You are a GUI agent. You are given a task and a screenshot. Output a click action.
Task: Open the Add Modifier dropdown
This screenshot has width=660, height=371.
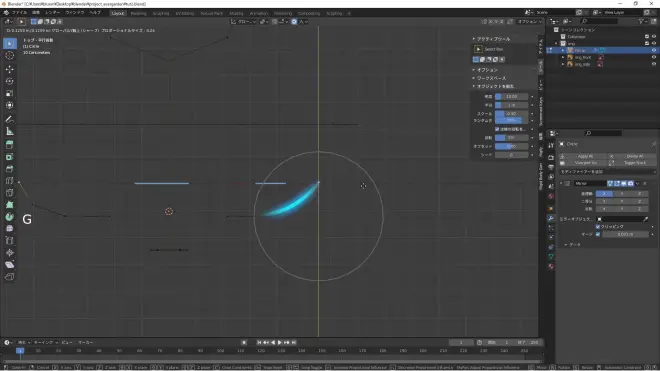pos(607,172)
